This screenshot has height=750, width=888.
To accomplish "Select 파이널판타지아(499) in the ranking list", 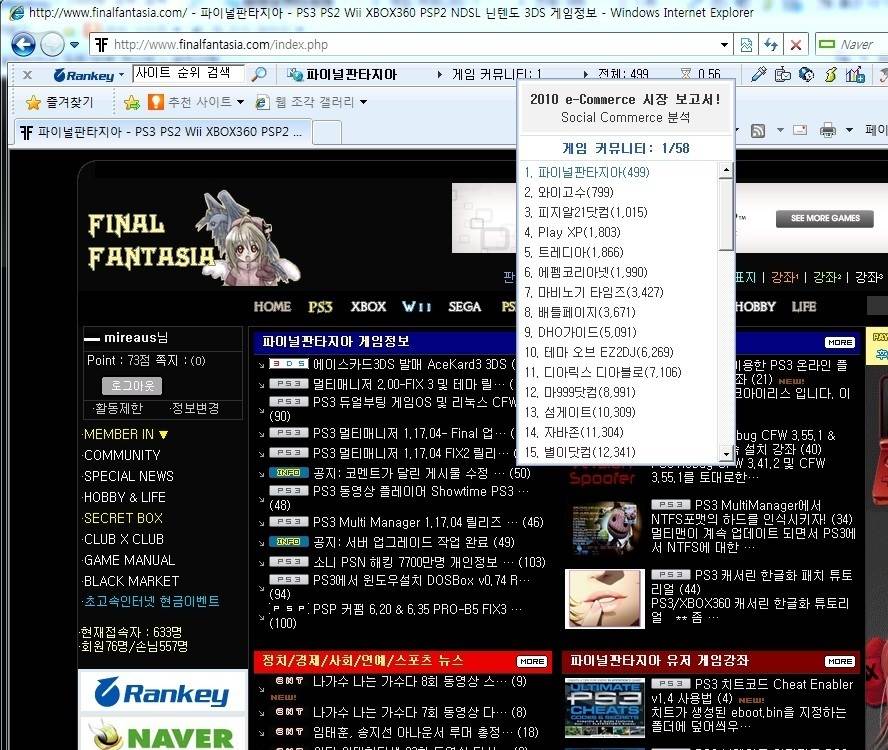I will [x=587, y=172].
